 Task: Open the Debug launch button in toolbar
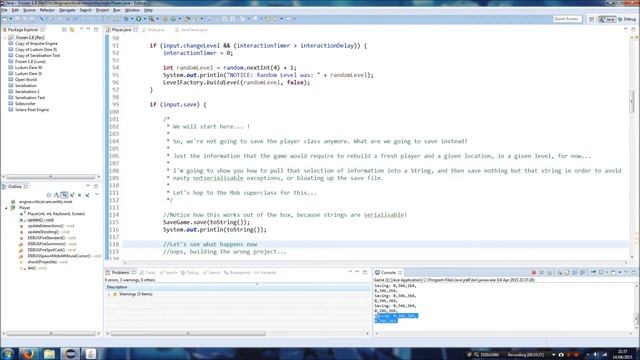coord(126,19)
